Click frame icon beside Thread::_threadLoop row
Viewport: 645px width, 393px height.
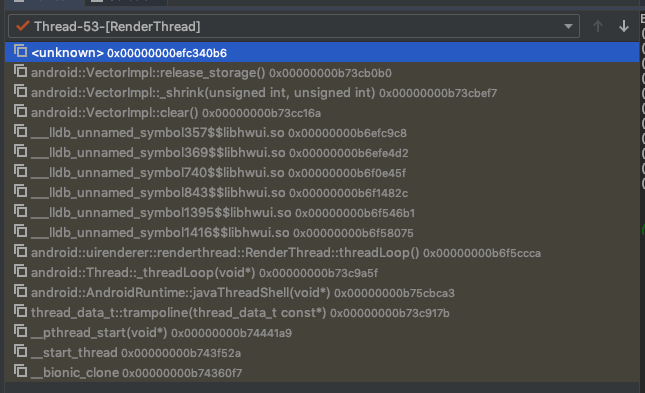click(20, 271)
